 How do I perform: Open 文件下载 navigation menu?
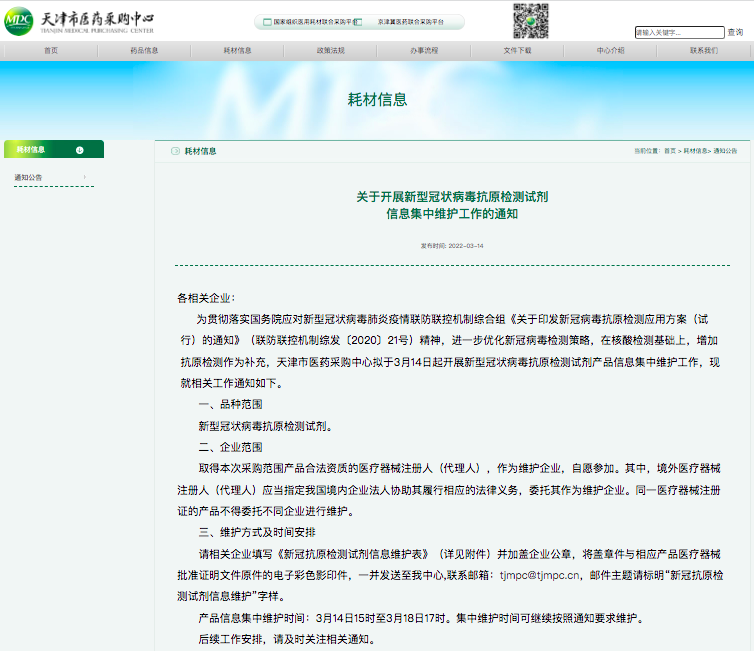[517, 50]
